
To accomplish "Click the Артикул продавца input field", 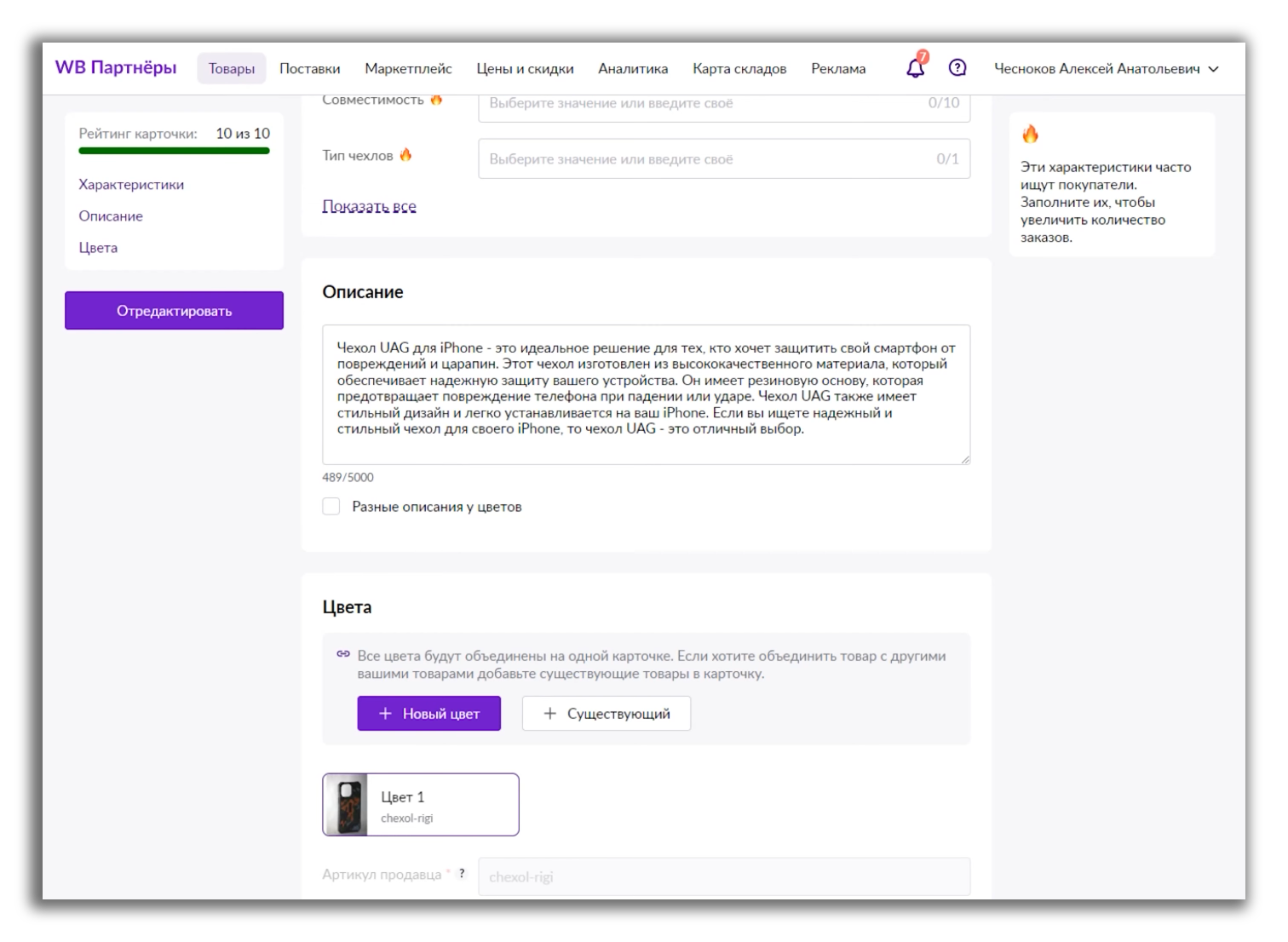I will [x=724, y=876].
